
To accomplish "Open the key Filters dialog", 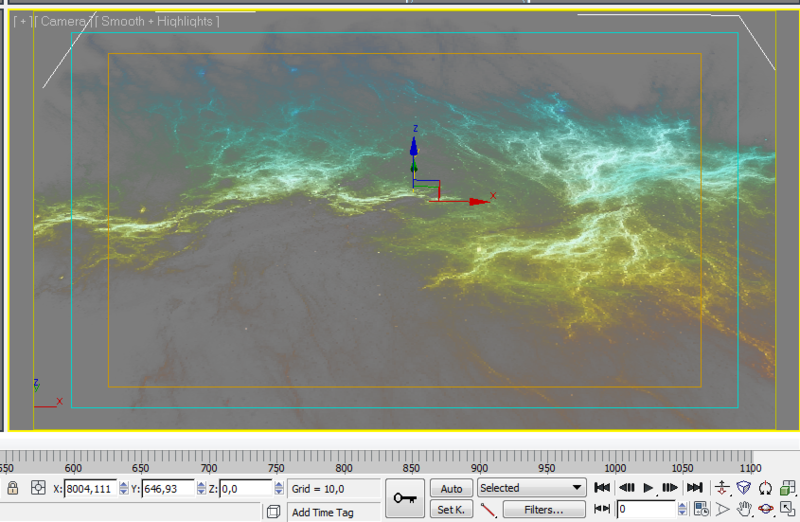I will tap(543, 510).
